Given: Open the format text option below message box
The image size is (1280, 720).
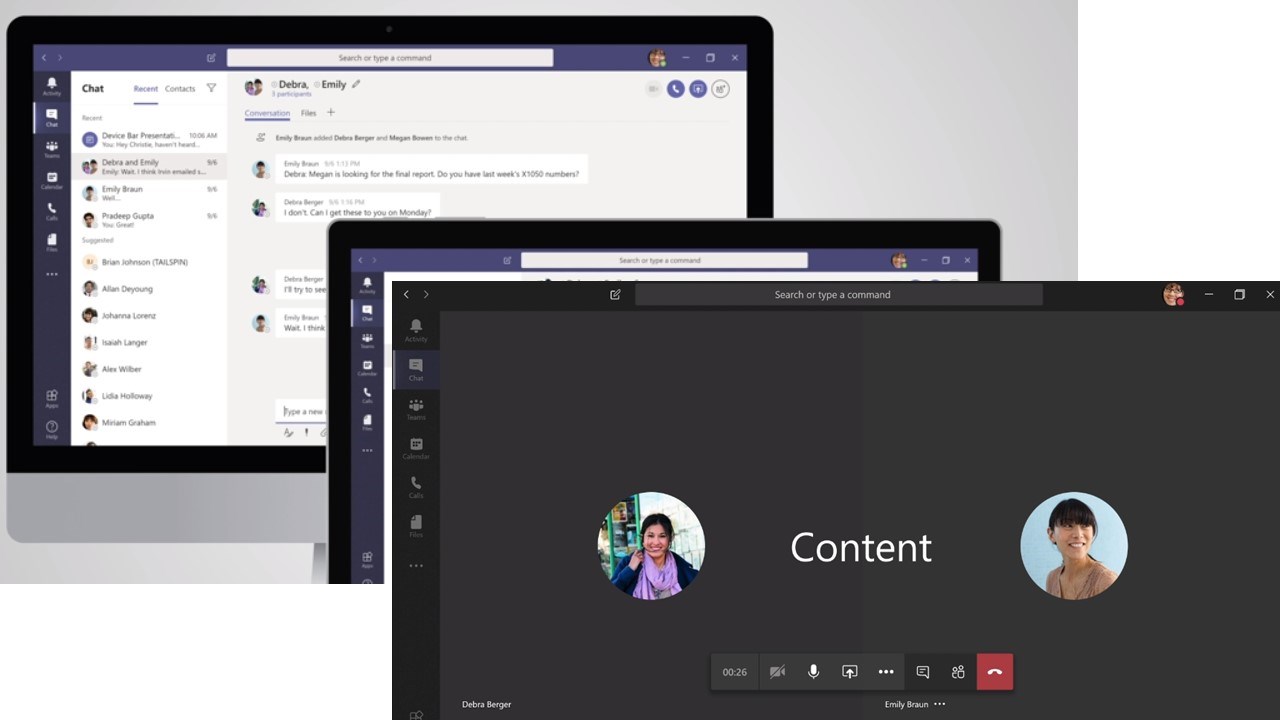Looking at the screenshot, I should pyautogui.click(x=288, y=433).
